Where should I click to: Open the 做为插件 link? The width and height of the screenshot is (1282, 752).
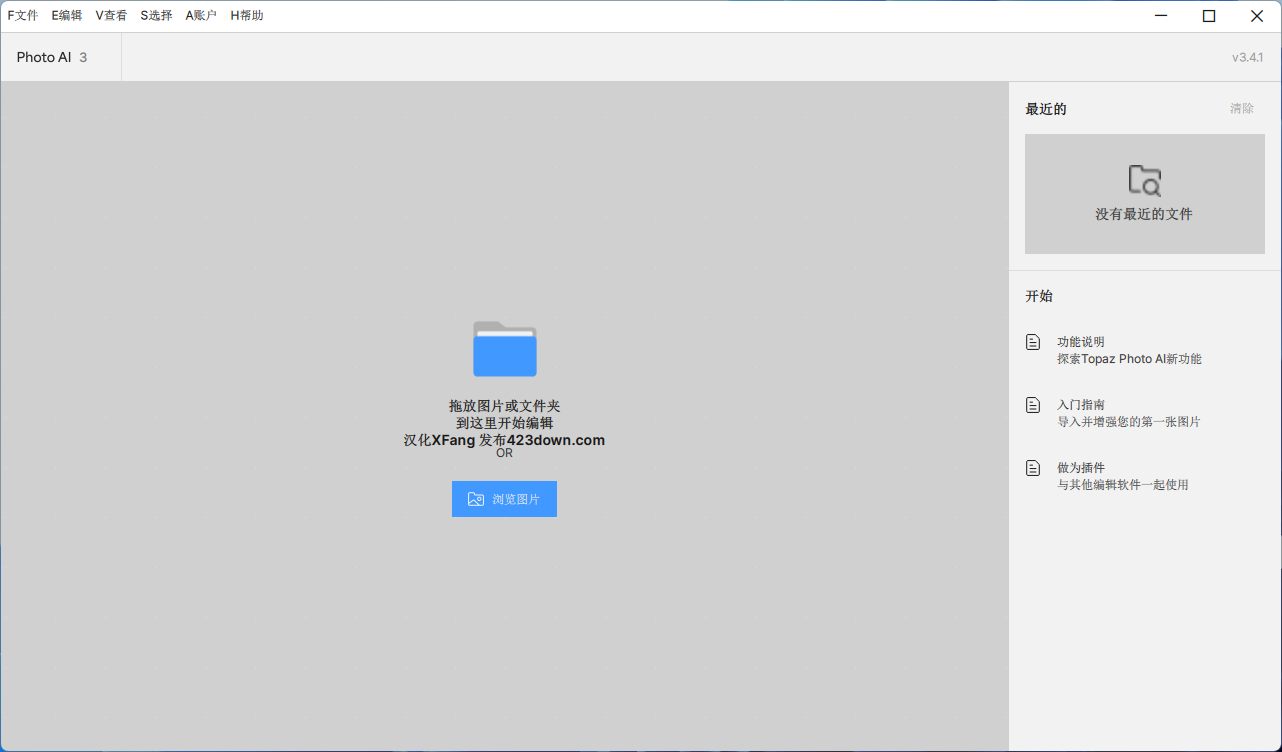coord(1081,468)
